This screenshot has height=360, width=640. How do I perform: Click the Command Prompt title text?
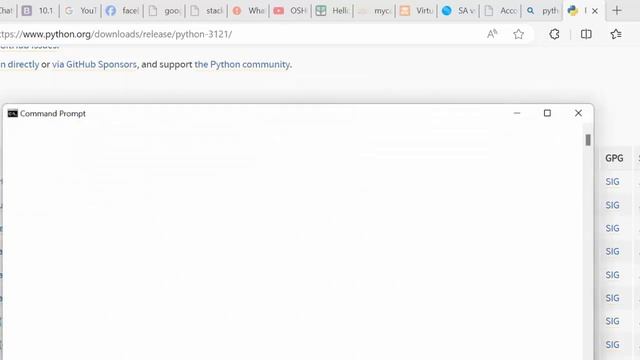coord(53,113)
